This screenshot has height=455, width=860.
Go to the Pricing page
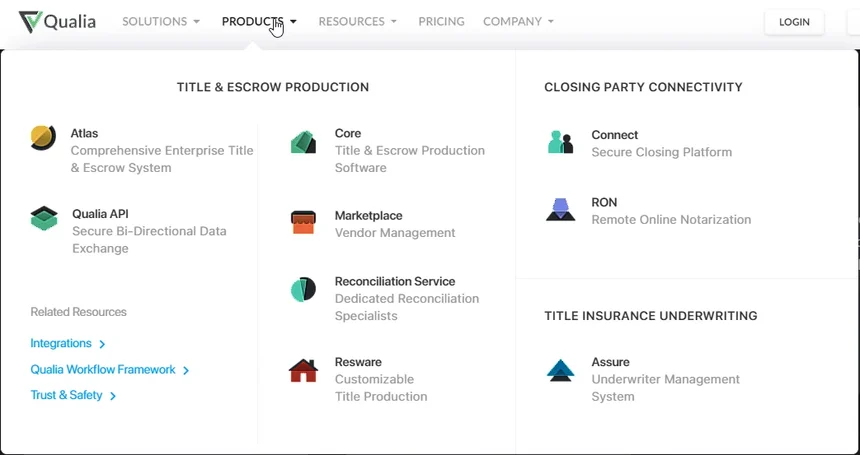442,21
